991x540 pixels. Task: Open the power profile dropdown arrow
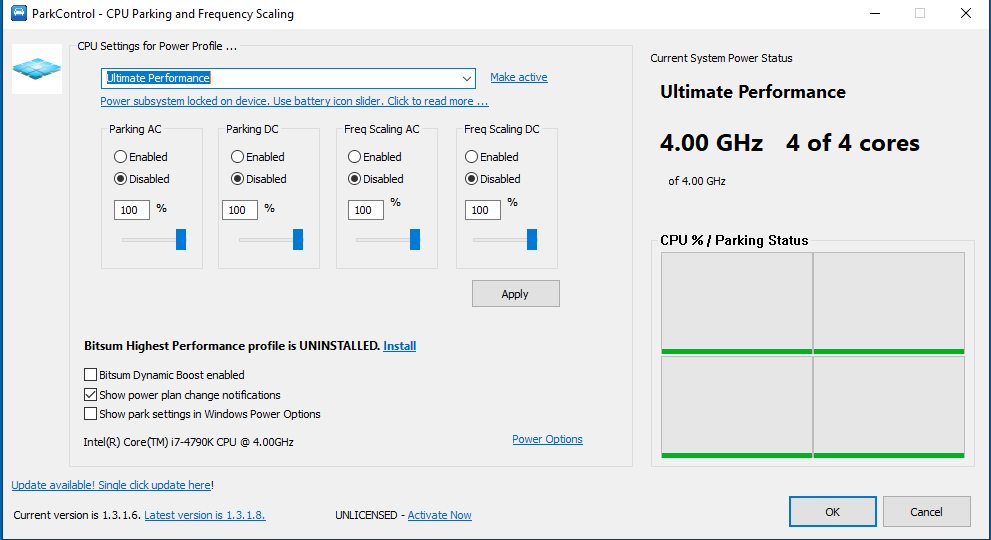(x=466, y=78)
